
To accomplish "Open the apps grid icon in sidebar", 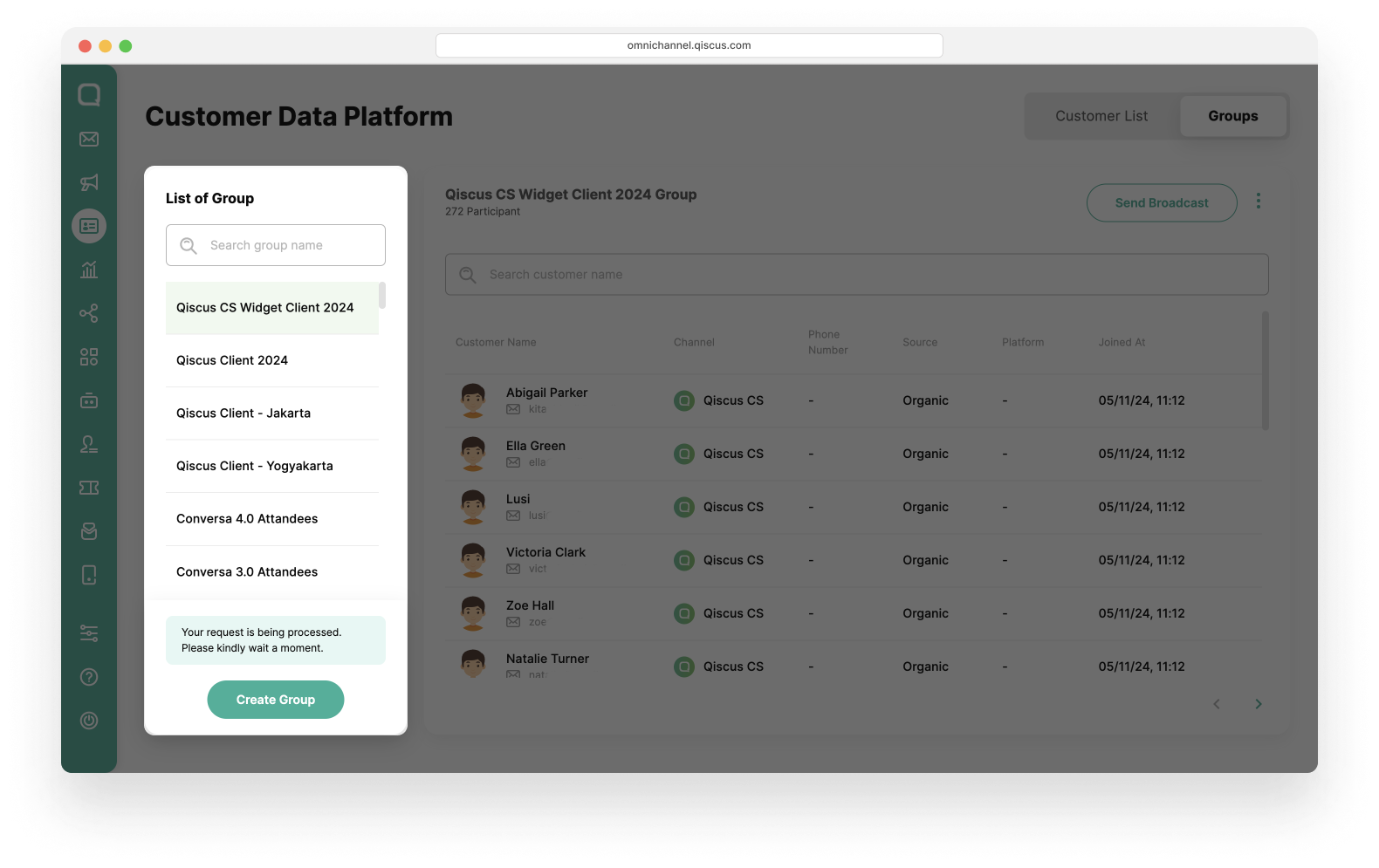I will pyautogui.click(x=89, y=357).
